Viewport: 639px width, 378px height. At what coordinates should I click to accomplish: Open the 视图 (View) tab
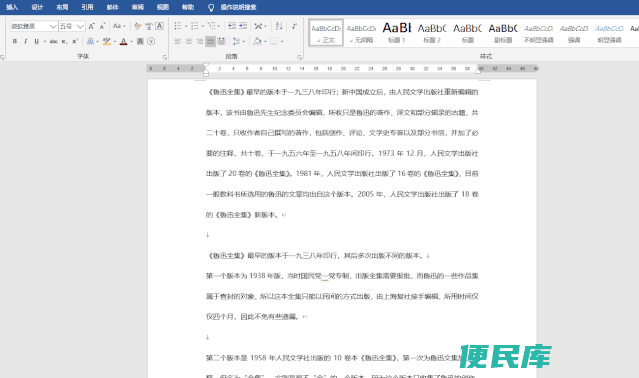(x=163, y=7)
